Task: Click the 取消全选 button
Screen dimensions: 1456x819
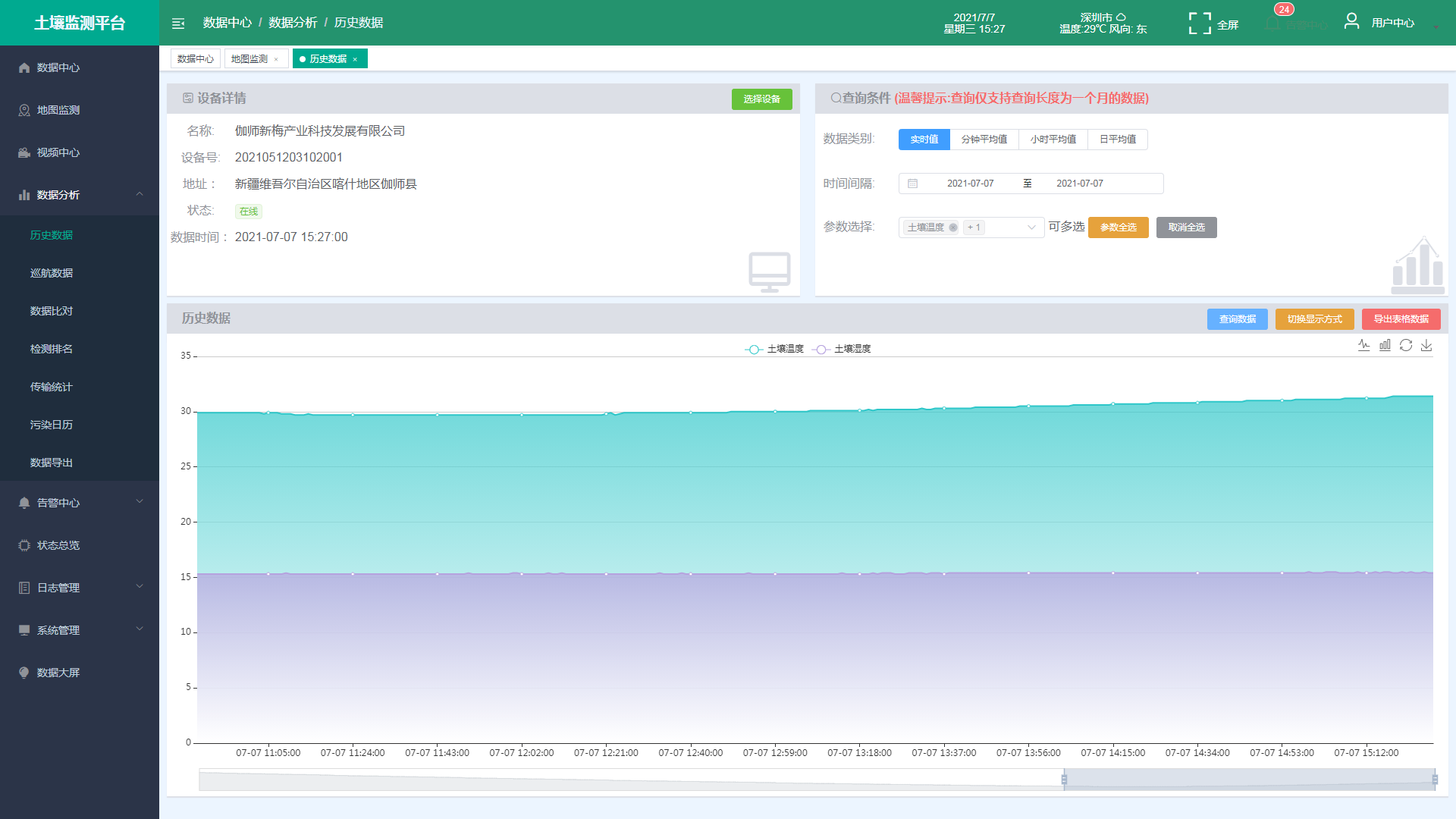Action: [x=1187, y=227]
